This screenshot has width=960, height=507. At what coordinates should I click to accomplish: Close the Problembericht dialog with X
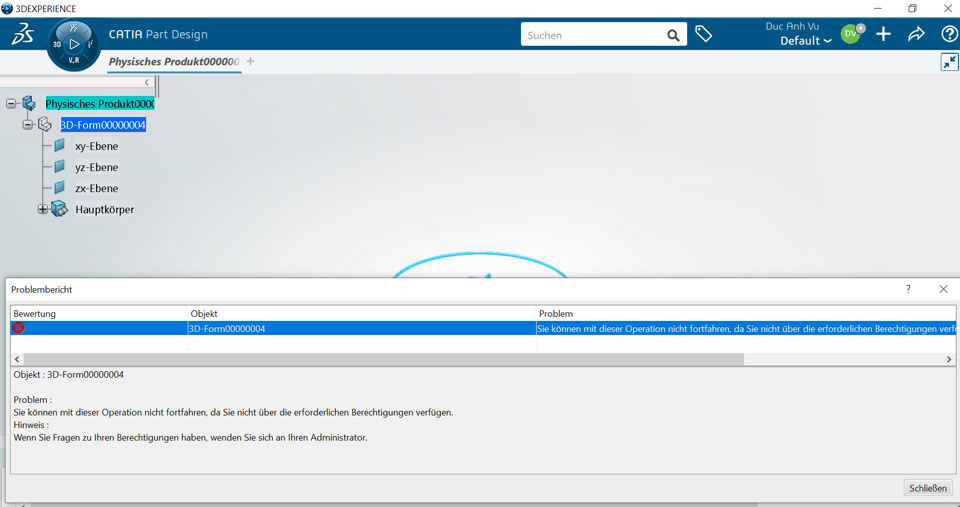tap(943, 289)
